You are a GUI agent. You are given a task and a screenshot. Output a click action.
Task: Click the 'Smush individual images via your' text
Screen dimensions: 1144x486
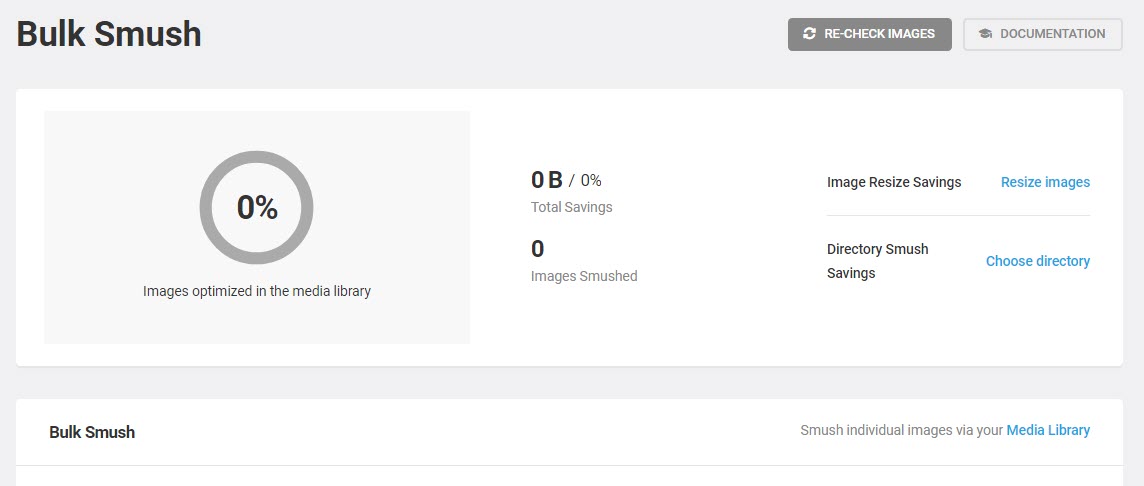[x=901, y=430]
